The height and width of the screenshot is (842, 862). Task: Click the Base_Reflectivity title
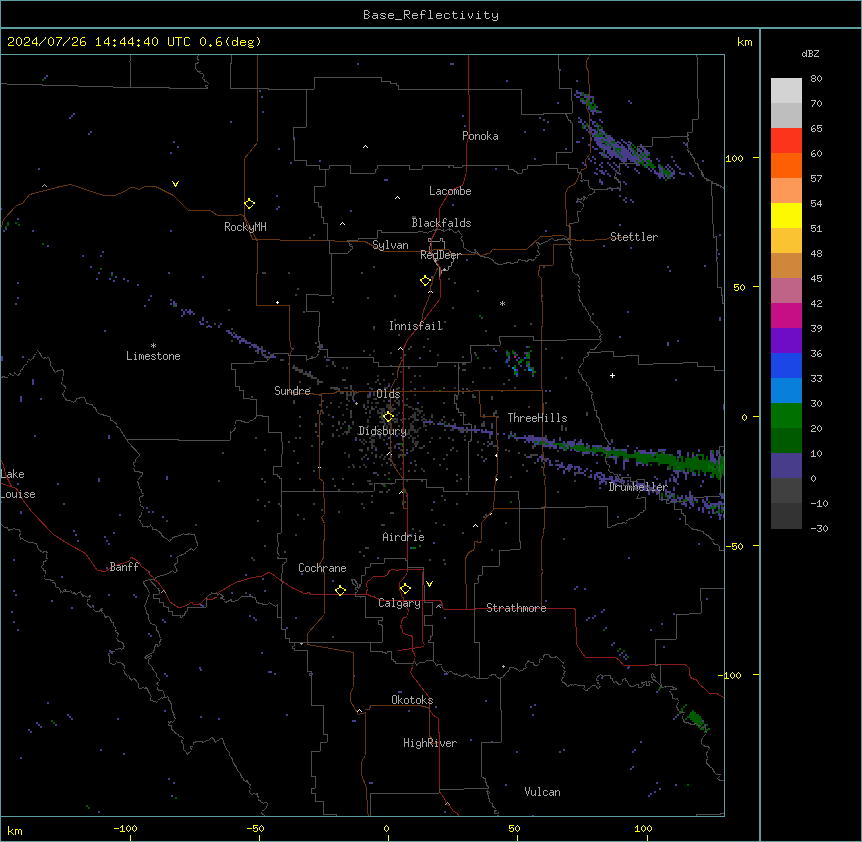pyautogui.click(x=431, y=15)
